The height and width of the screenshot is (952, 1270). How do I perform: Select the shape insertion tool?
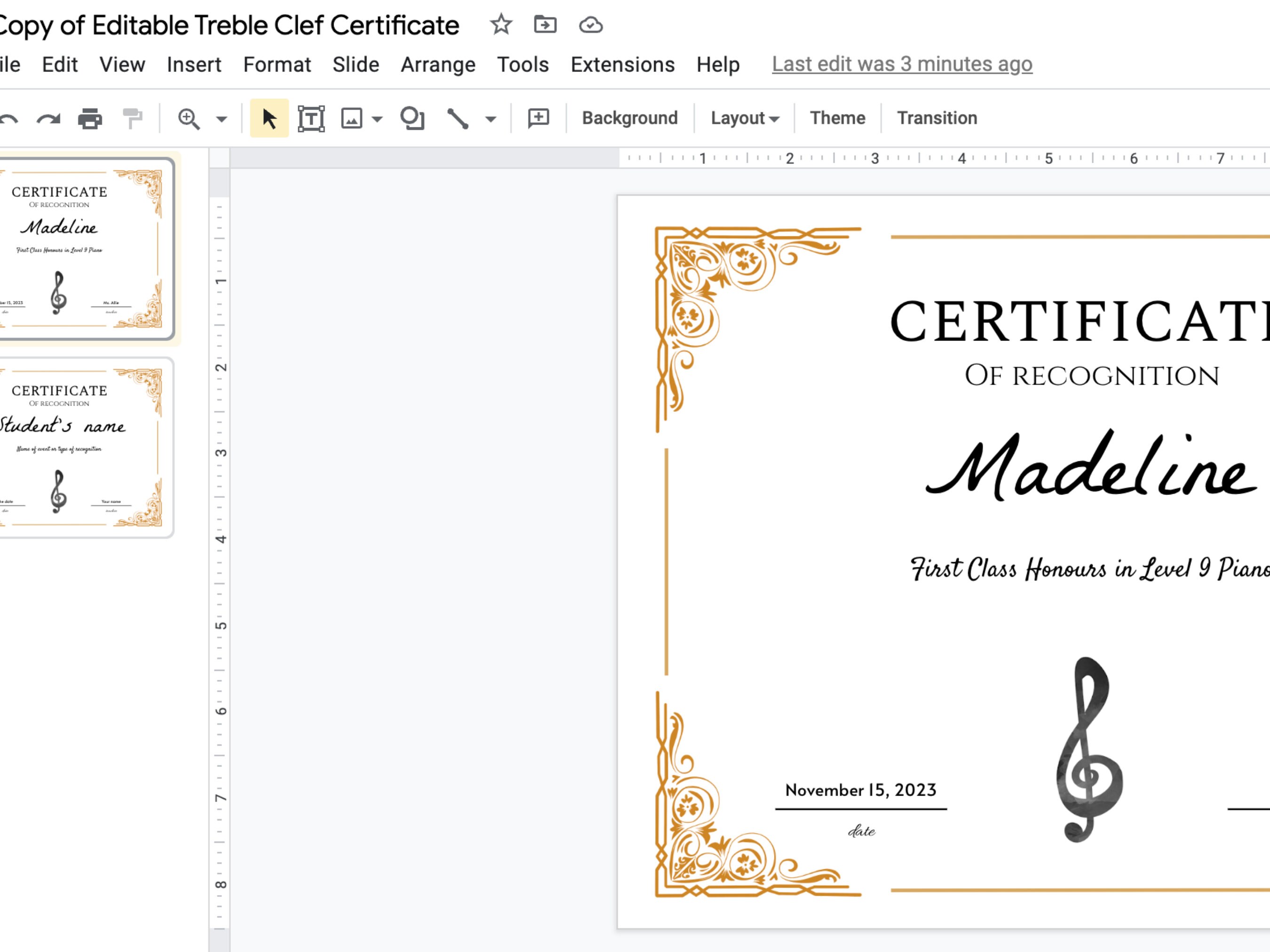point(412,118)
